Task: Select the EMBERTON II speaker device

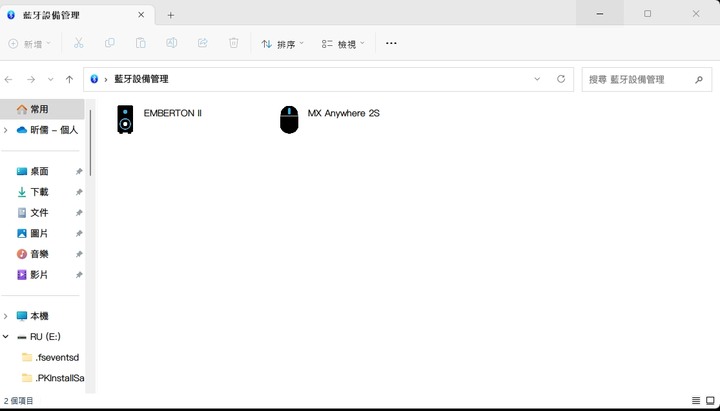Action: point(159,119)
